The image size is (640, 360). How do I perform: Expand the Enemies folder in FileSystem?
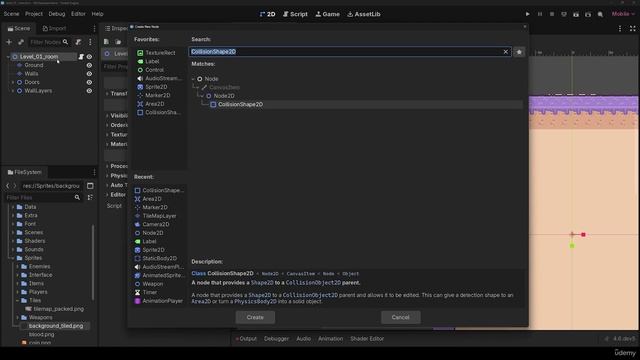click(18, 267)
